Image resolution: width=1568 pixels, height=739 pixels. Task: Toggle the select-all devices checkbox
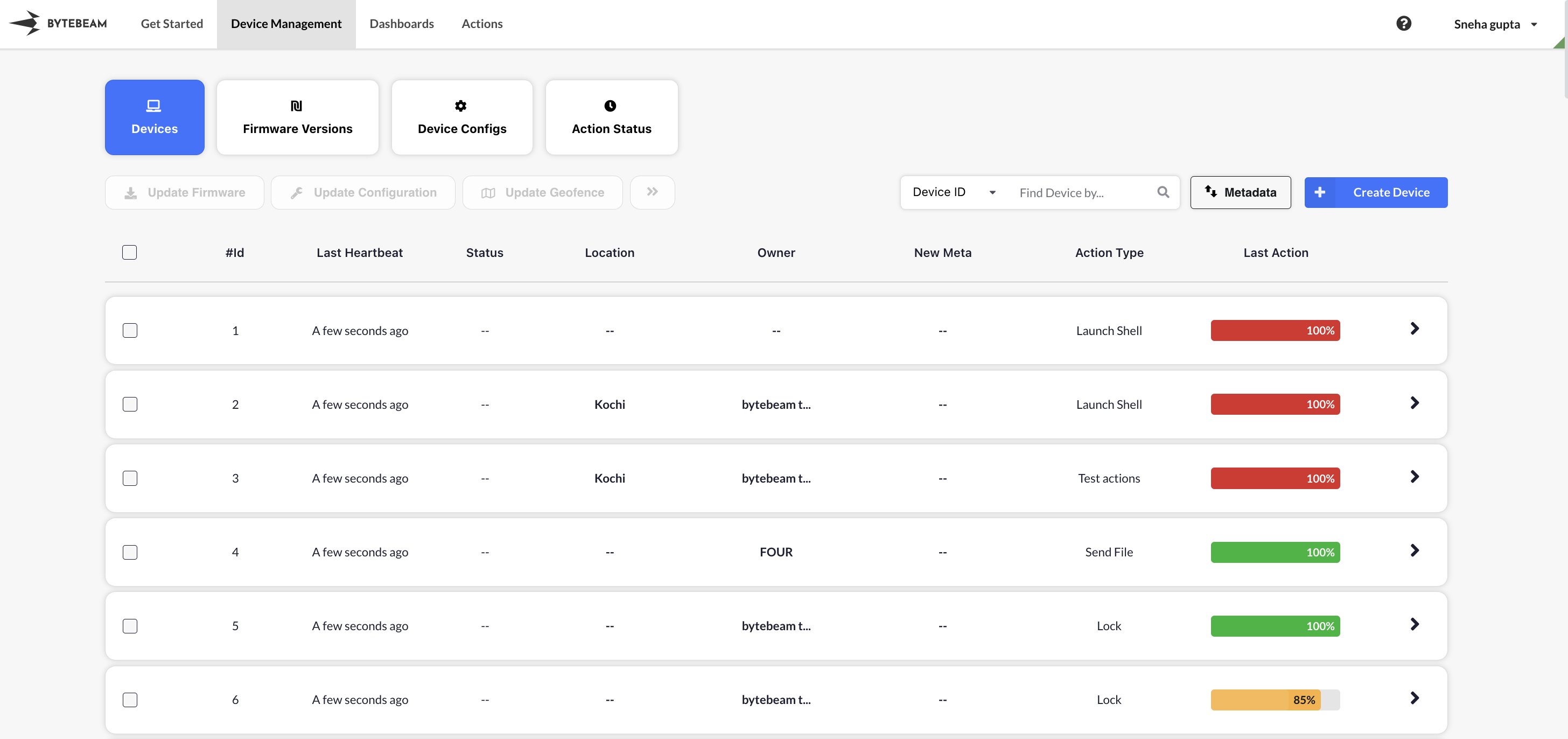130,253
